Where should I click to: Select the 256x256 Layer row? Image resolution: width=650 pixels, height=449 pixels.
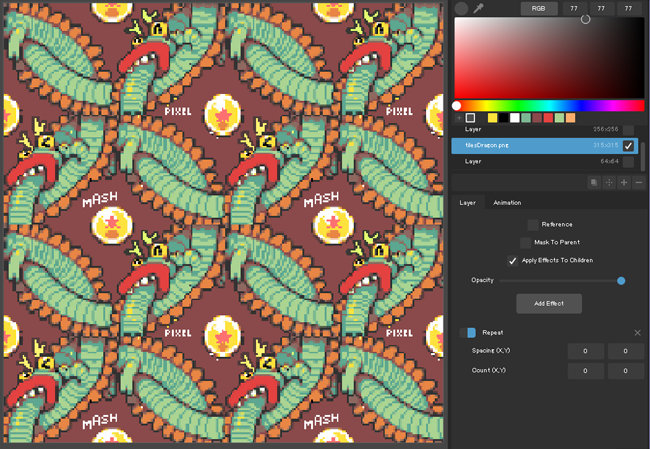(545, 129)
